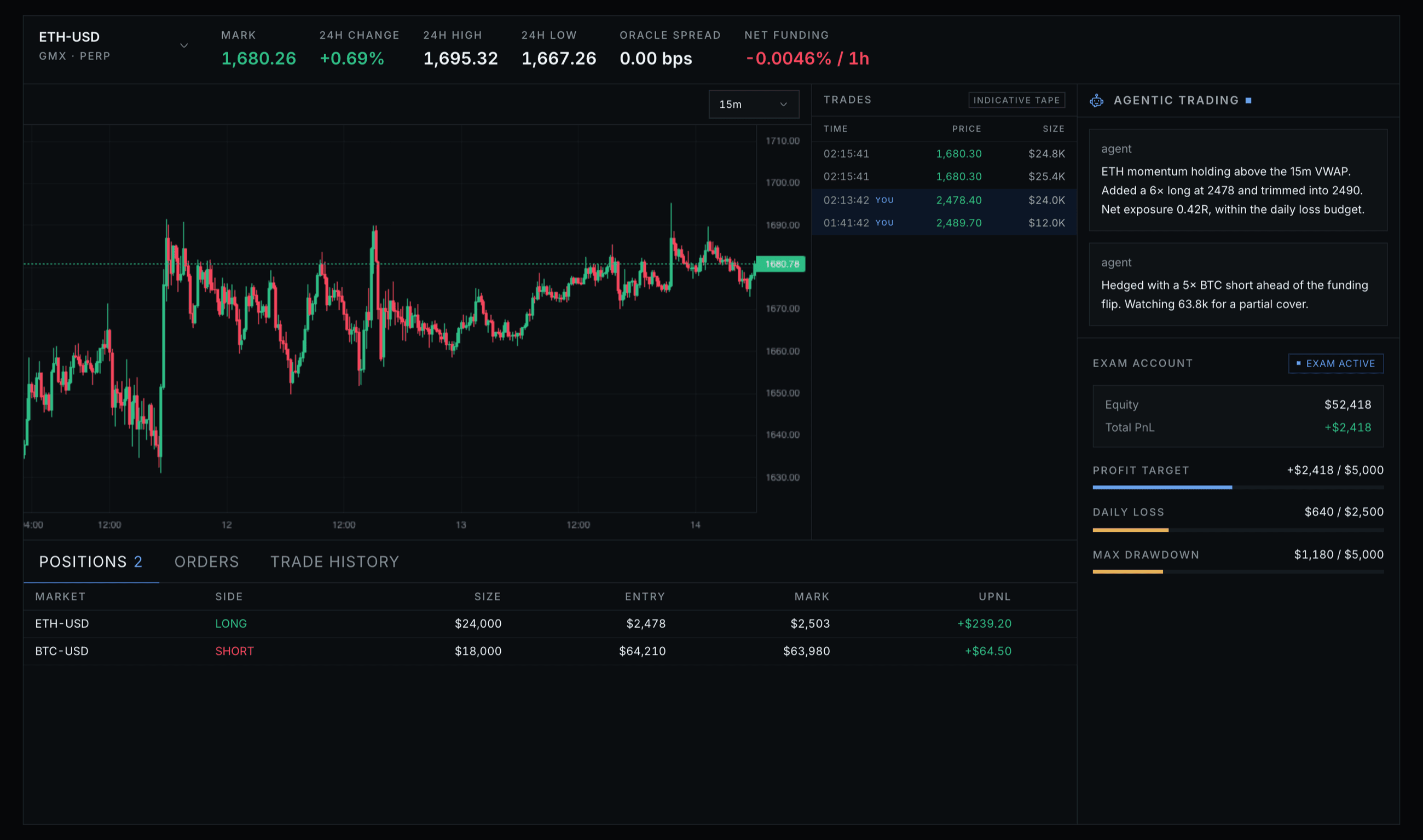
Task: Click the $2,503 mark price
Action: click(x=810, y=624)
